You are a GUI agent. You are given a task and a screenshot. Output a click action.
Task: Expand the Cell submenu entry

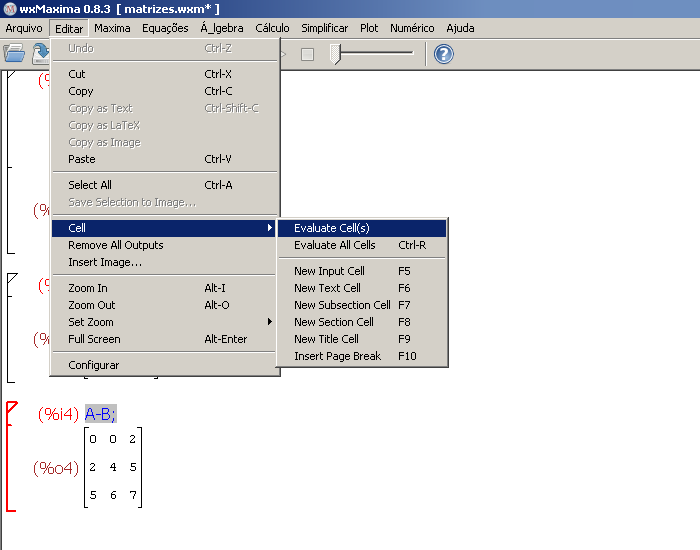pos(164,228)
